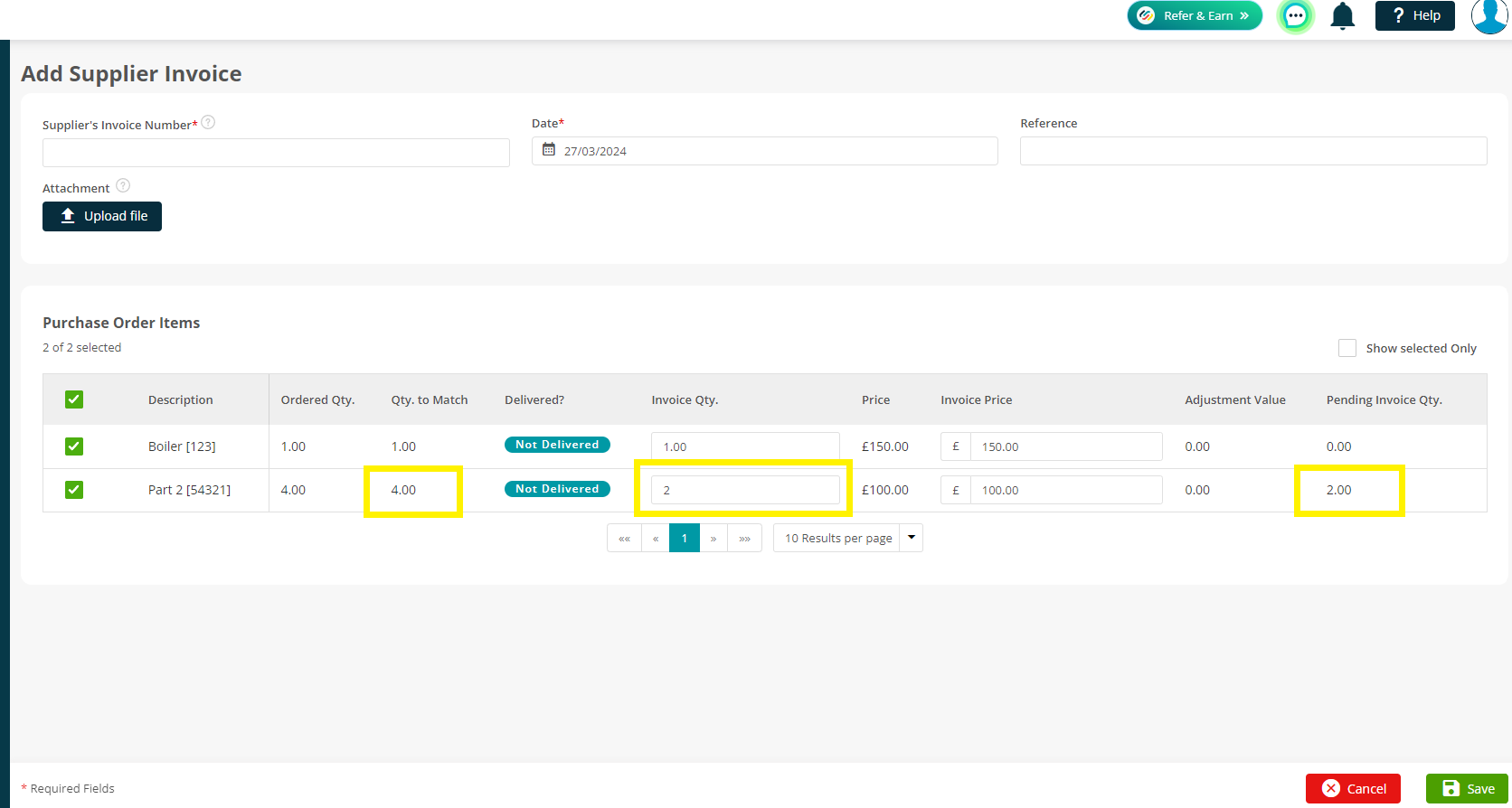Click the '2 of 2 selected' text

click(x=81, y=347)
